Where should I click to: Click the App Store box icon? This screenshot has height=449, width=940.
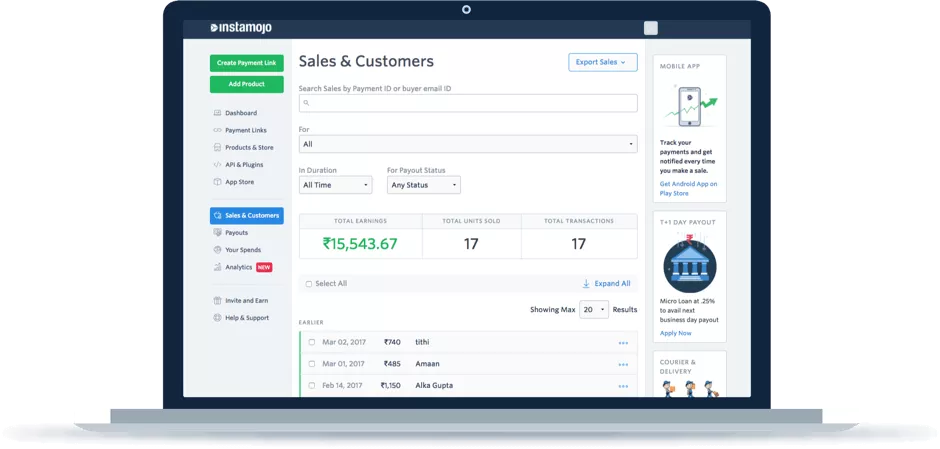[x=217, y=182]
